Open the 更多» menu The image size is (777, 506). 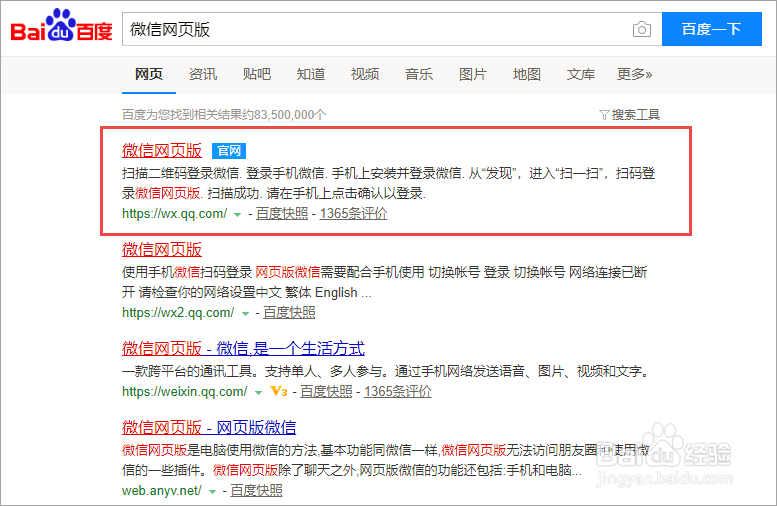tap(634, 74)
